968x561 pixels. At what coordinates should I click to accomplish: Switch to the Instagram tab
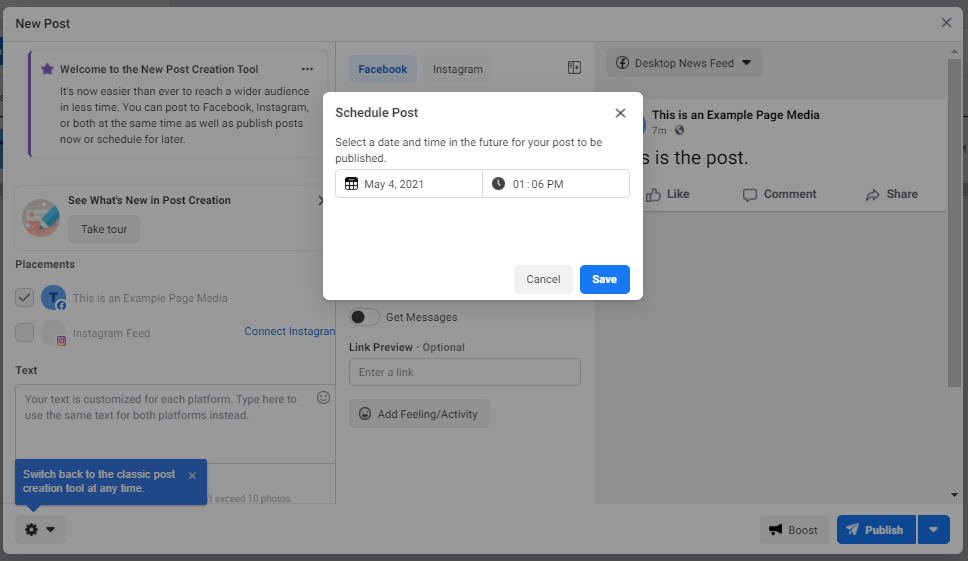(457, 69)
